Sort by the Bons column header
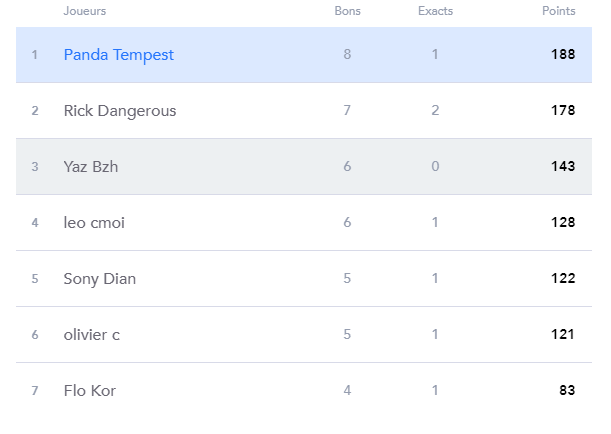The width and height of the screenshot is (611, 434). (x=347, y=11)
